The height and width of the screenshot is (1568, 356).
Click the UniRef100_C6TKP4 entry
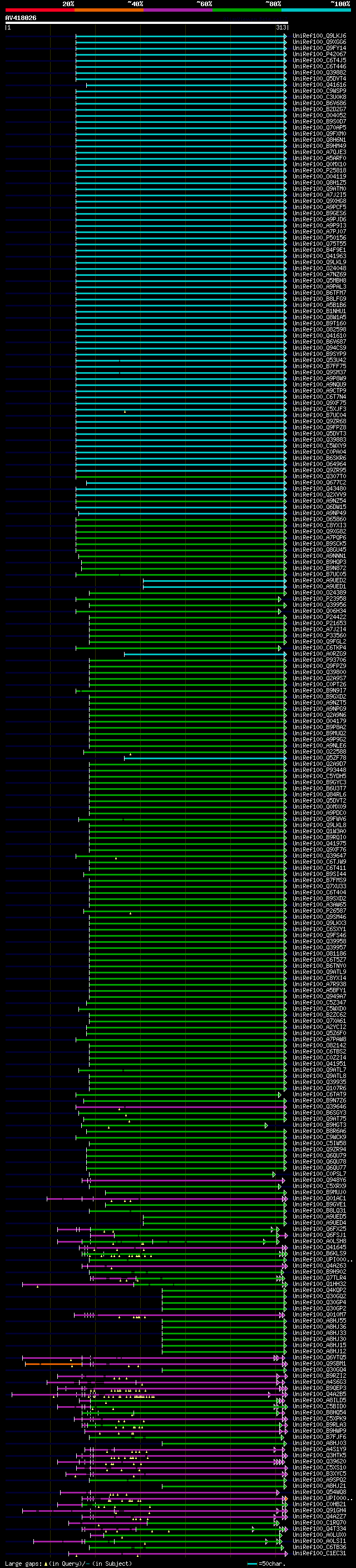coord(319,647)
